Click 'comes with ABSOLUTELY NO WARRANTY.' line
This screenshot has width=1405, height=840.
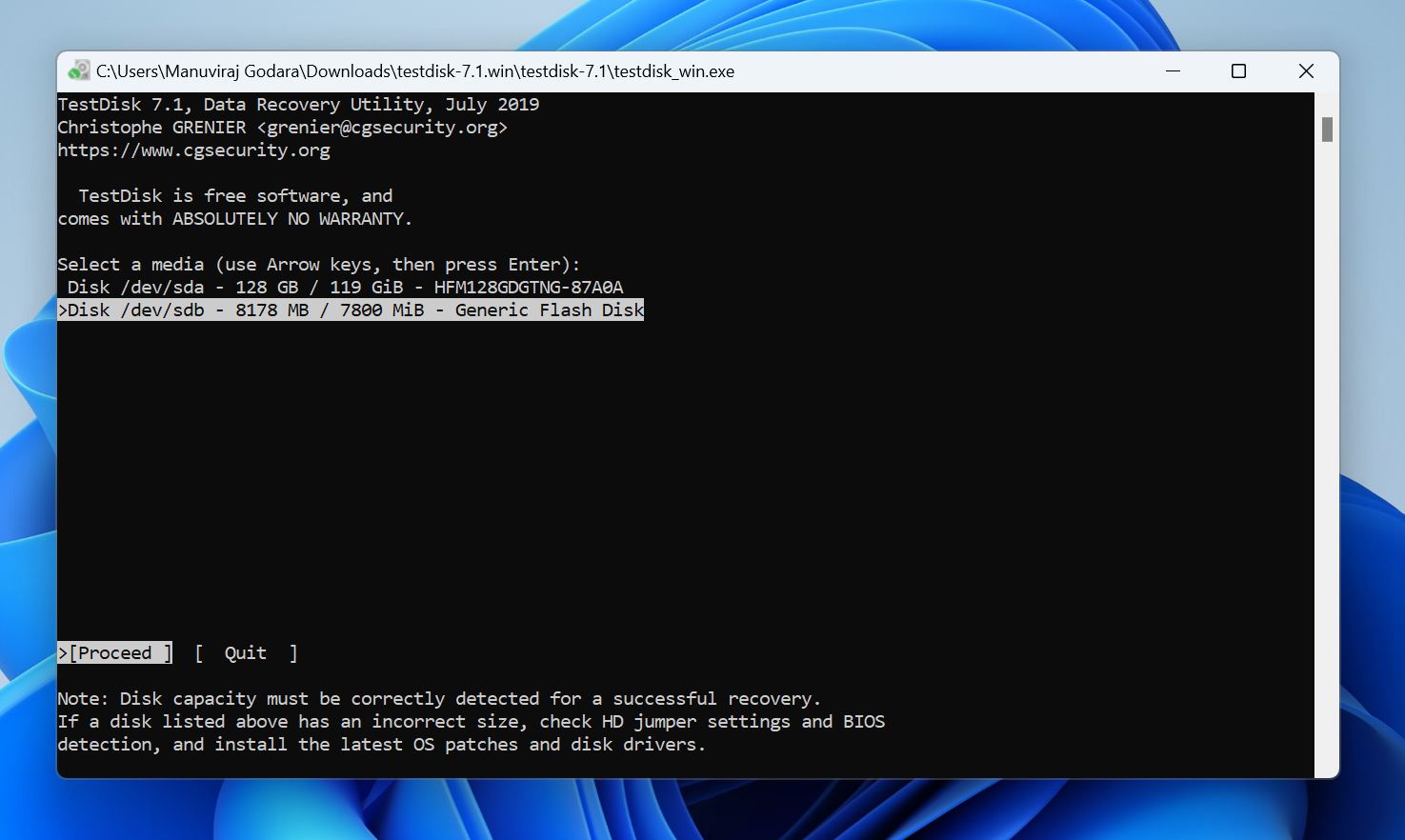235,219
